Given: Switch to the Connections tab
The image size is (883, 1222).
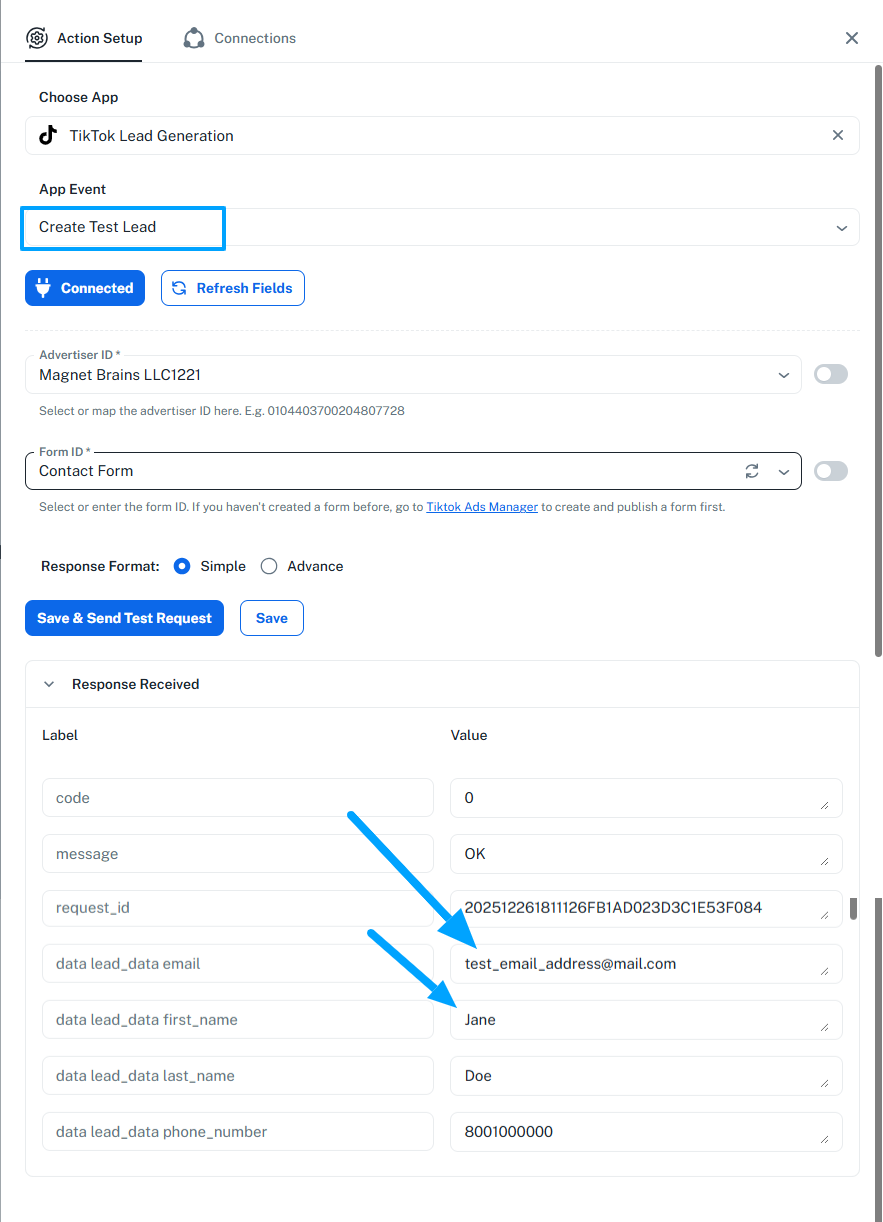Looking at the screenshot, I should click(254, 38).
